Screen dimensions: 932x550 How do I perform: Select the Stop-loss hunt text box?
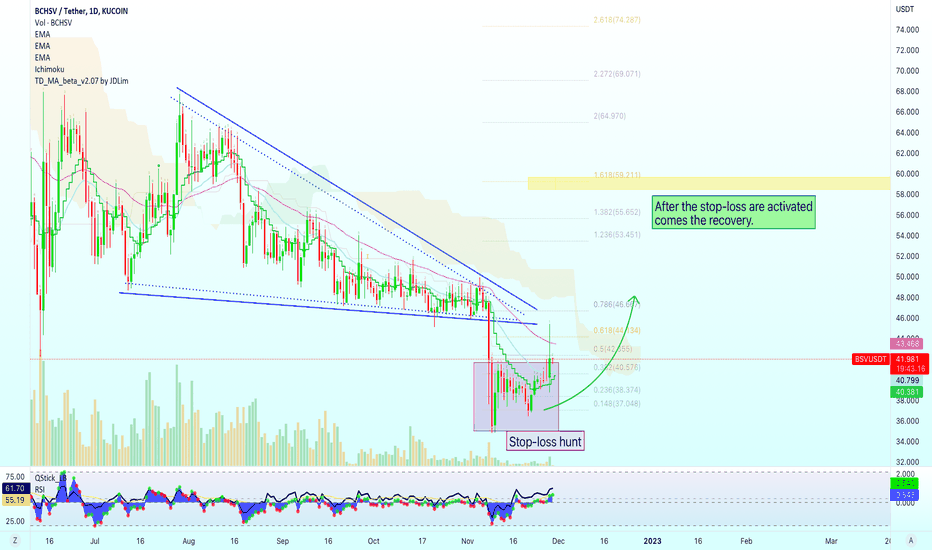point(545,442)
